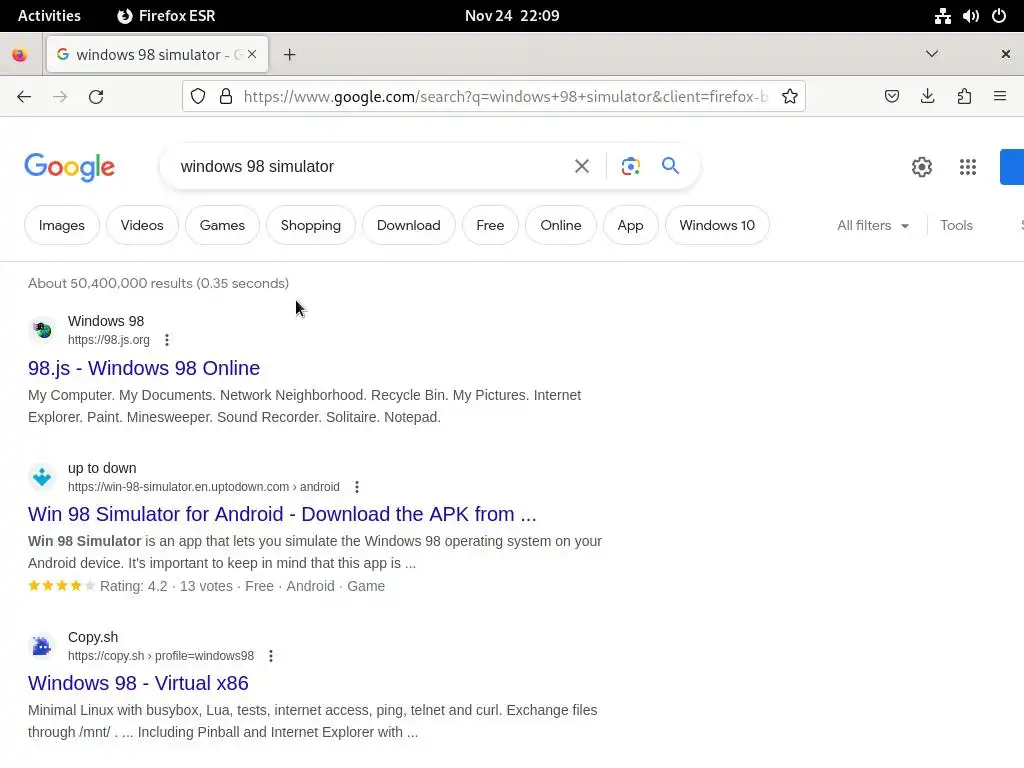The height and width of the screenshot is (768, 1024).
Task: Click the up to down favicon
Action: [x=42, y=477]
